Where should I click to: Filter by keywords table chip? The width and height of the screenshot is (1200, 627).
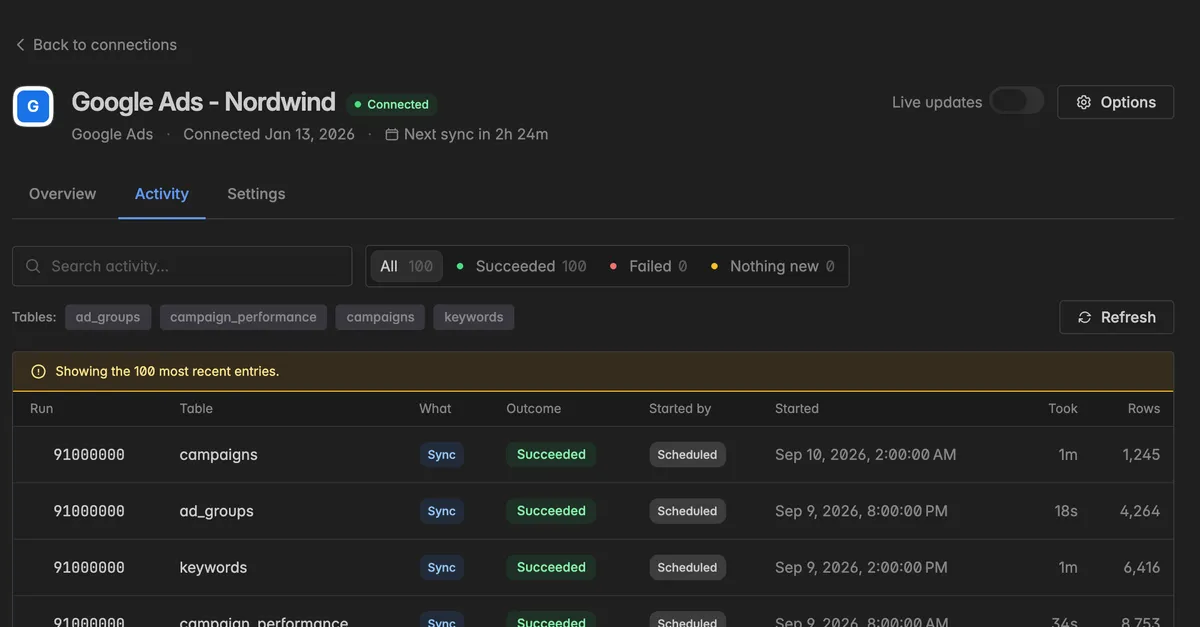click(x=474, y=317)
